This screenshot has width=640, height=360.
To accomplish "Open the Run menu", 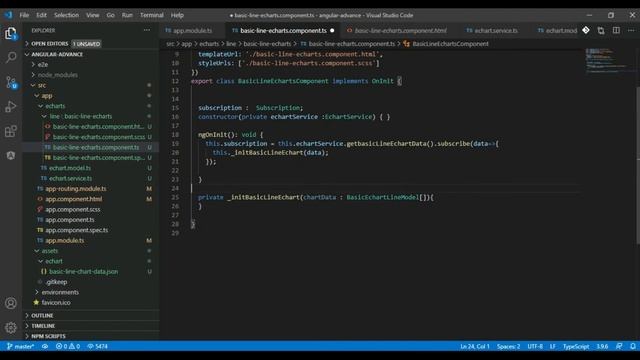I will 127,15.
